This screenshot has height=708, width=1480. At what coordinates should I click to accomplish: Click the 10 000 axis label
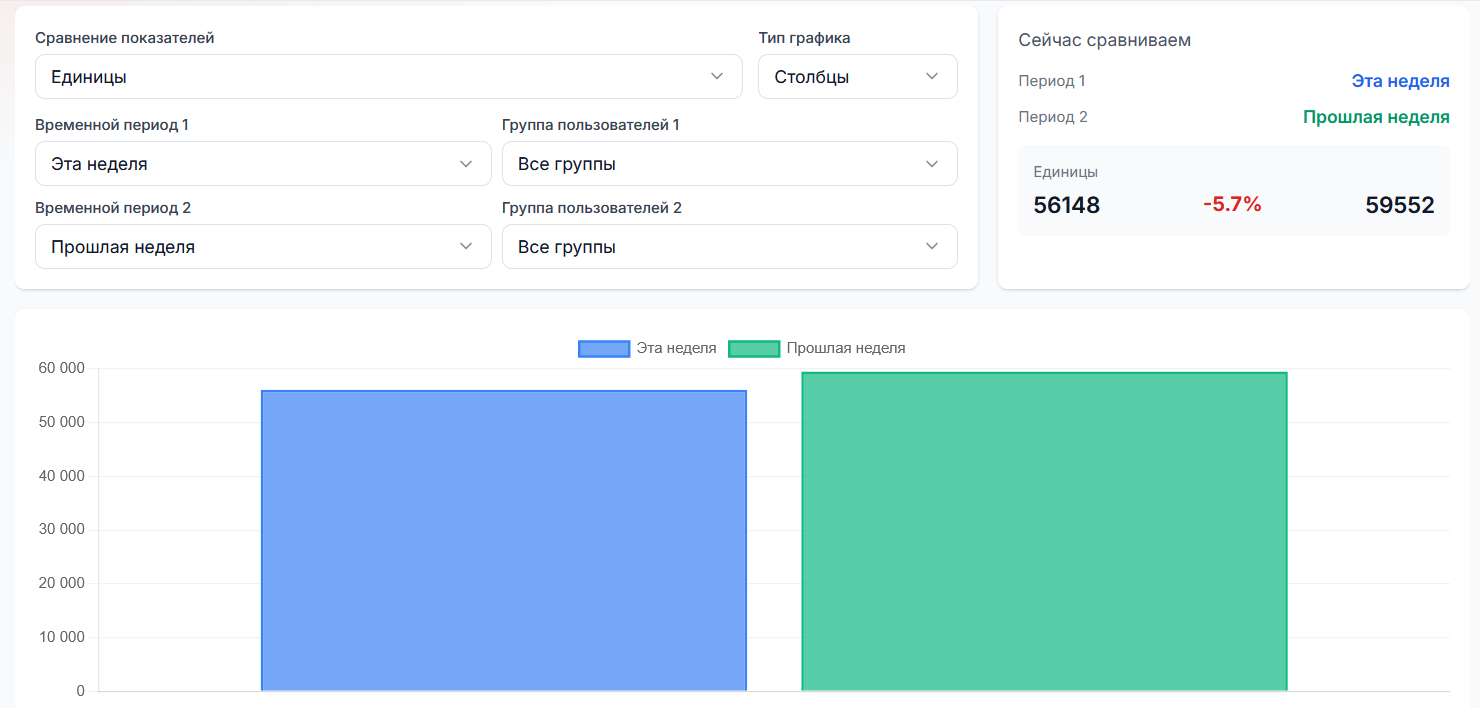[61, 637]
